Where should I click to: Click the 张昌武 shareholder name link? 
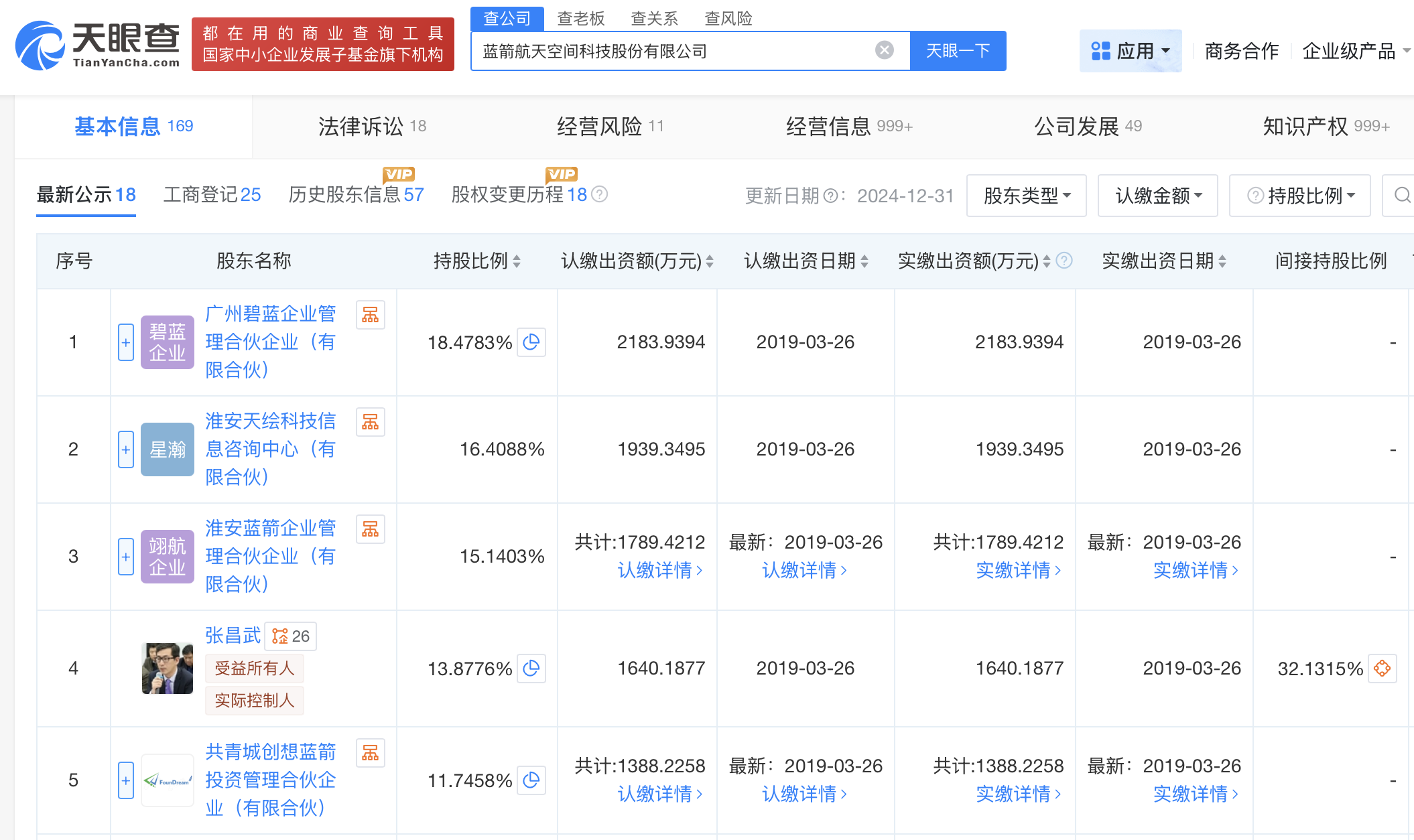click(233, 635)
